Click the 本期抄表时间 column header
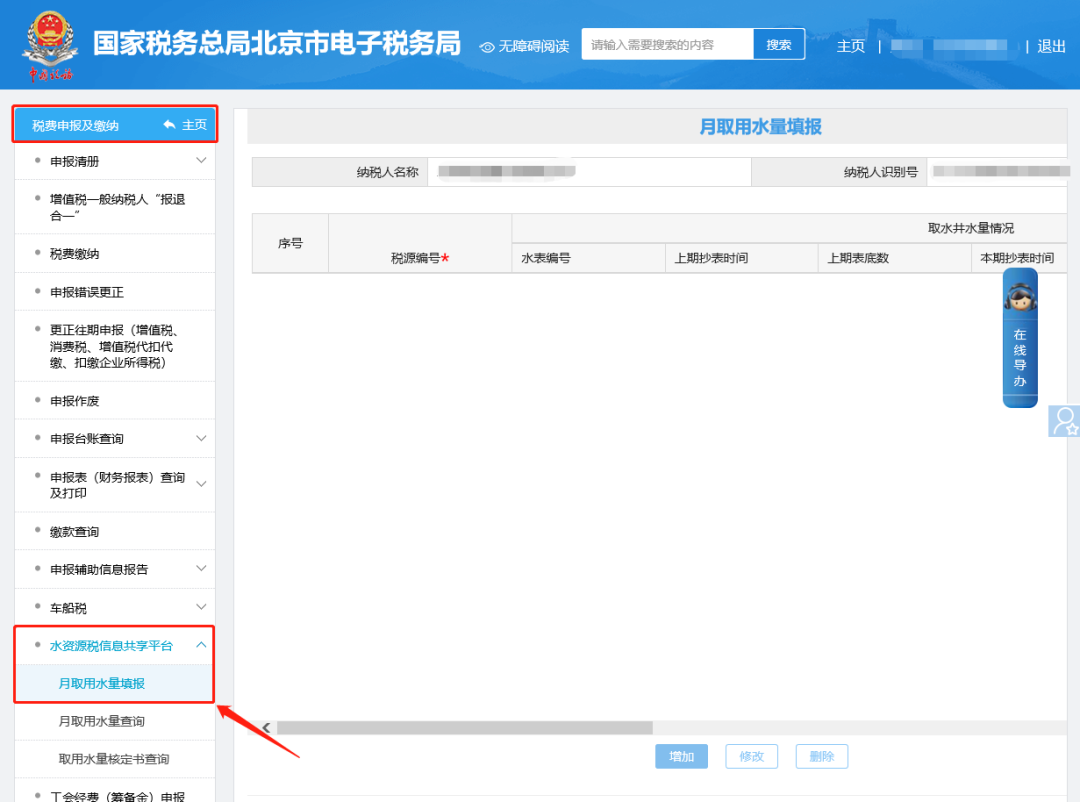This screenshot has width=1080, height=802. point(1019,258)
